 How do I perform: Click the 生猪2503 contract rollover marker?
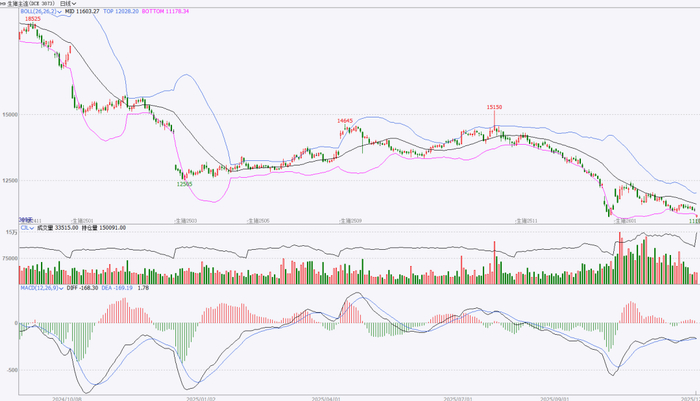coord(186,221)
